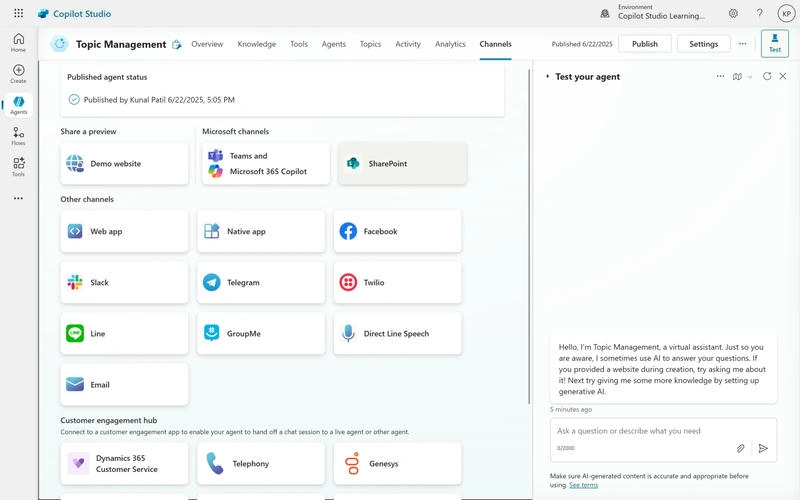Image resolution: width=800 pixels, height=500 pixels.
Task: Select the Channels tab
Action: [495, 44]
